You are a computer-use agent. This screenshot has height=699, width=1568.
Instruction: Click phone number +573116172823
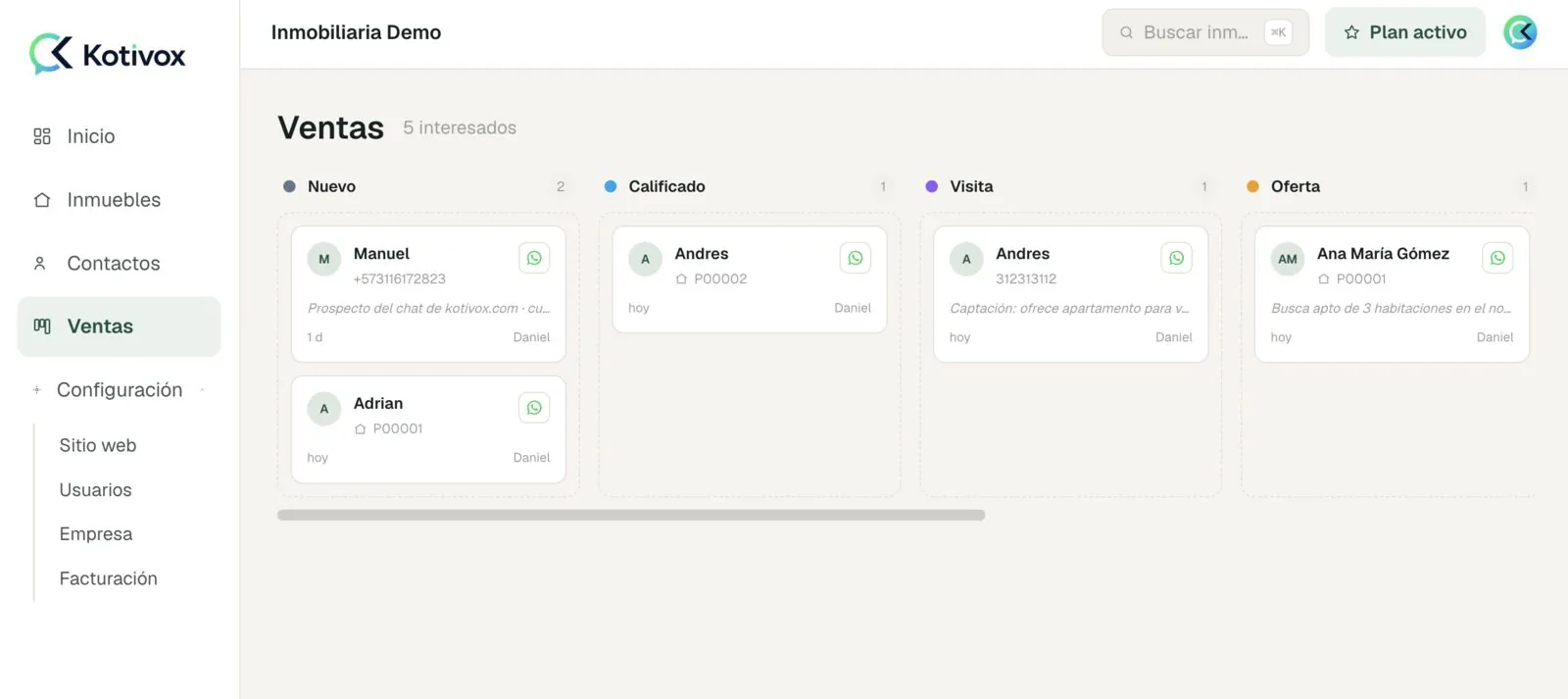(x=400, y=279)
